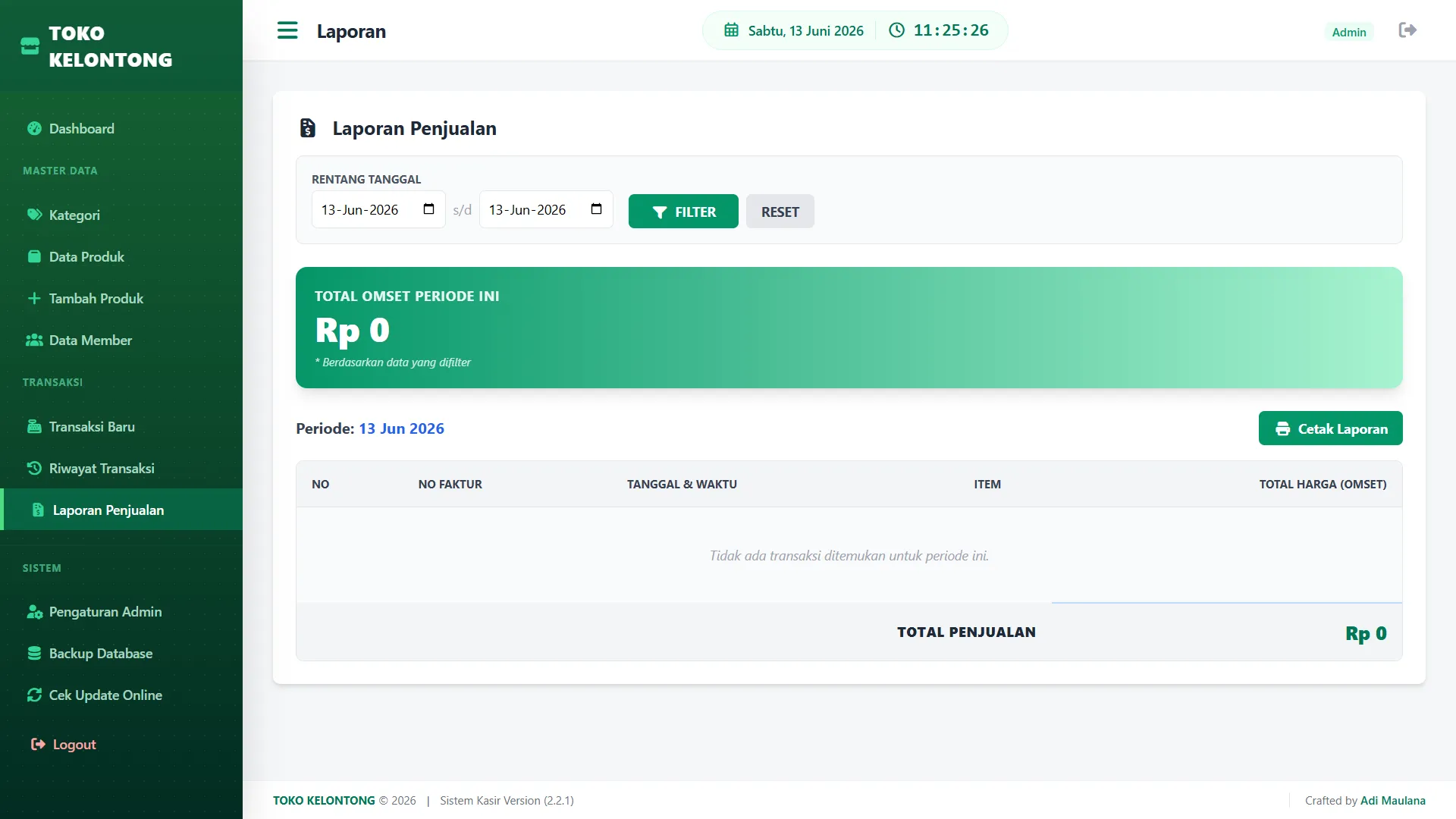This screenshot has width=1456, height=819.
Task: Select the active Laporan Penjualan menu item
Action: click(121, 510)
